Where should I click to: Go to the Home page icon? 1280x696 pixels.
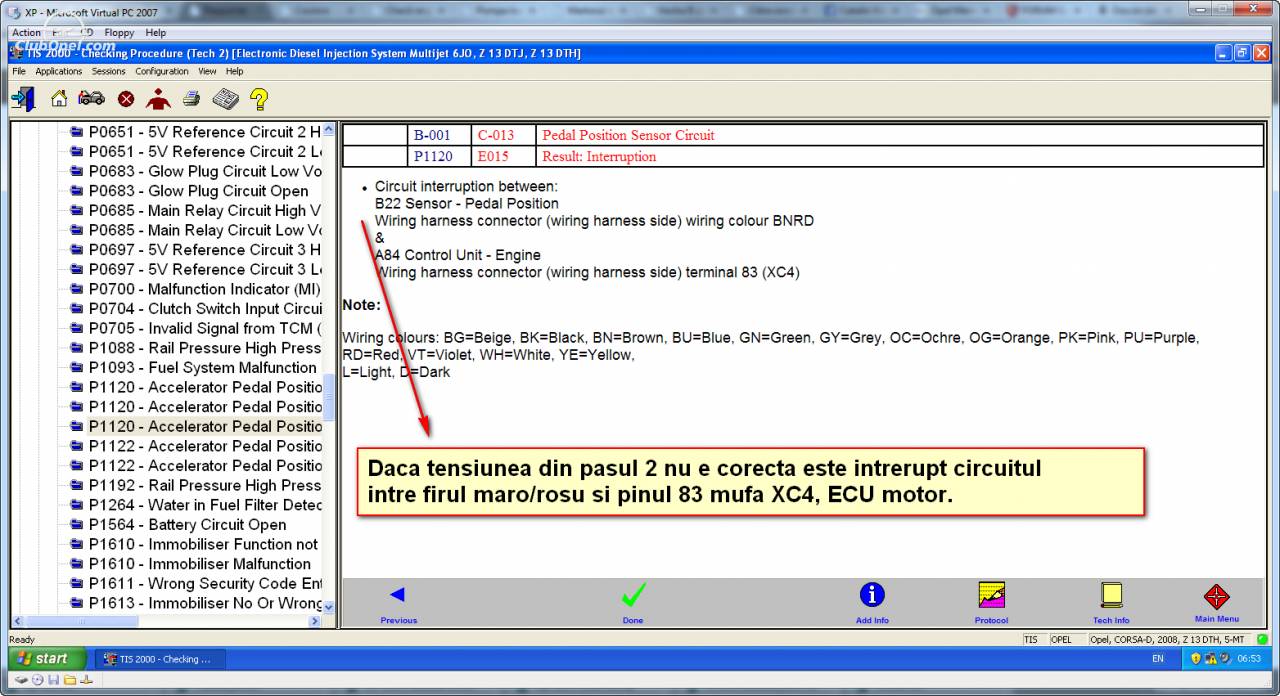click(59, 98)
